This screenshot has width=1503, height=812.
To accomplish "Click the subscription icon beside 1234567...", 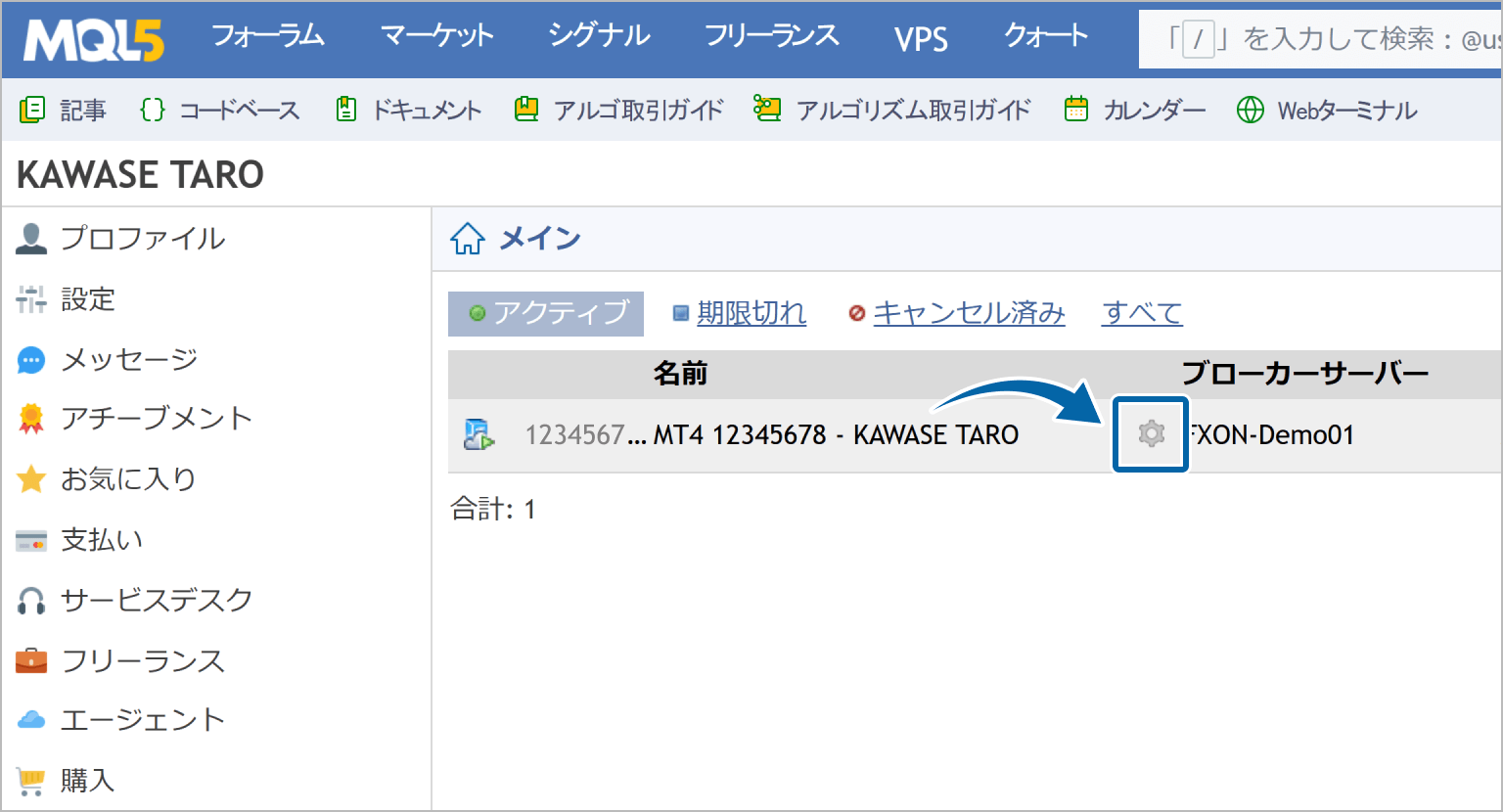I will pyautogui.click(x=478, y=433).
